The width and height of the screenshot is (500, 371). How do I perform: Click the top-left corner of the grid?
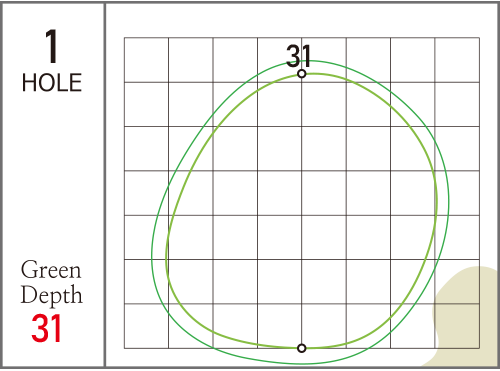click(124, 38)
